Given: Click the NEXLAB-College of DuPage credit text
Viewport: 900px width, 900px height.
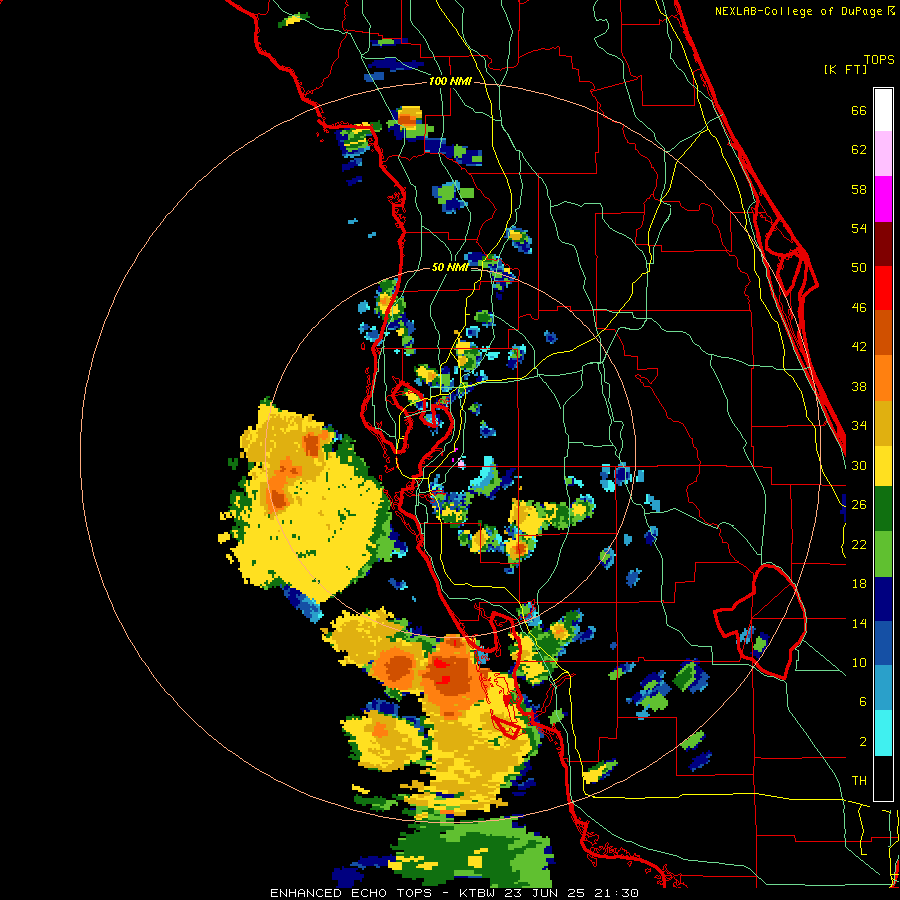Looking at the screenshot, I should [804, 11].
